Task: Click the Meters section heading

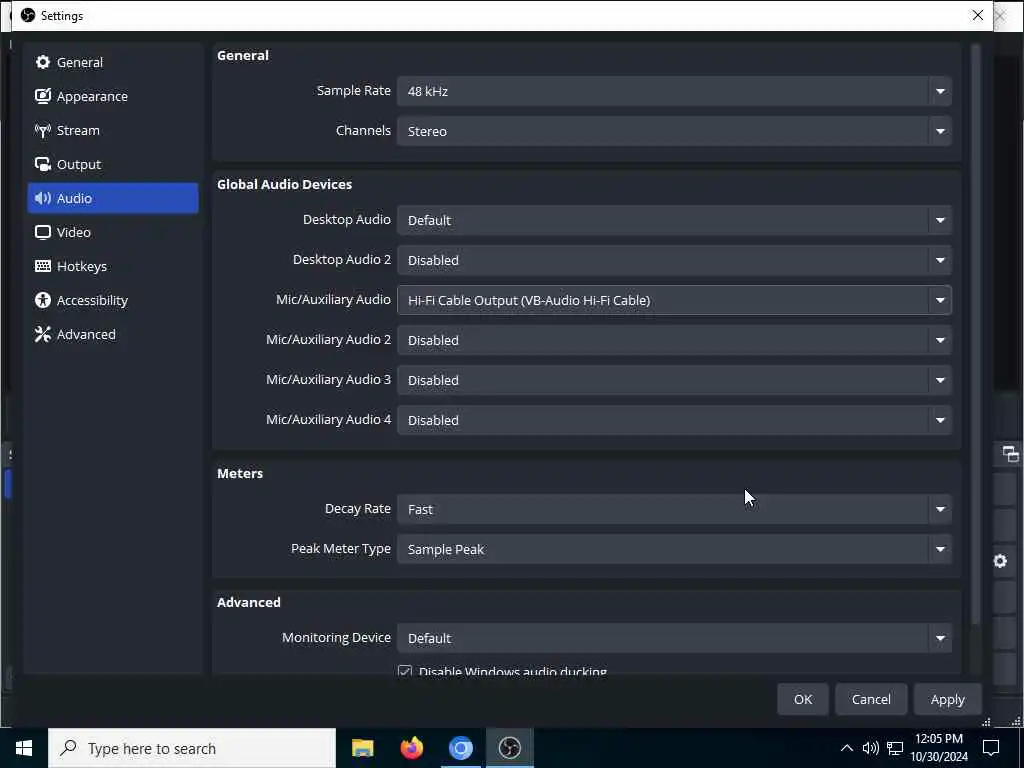Action: (x=240, y=473)
